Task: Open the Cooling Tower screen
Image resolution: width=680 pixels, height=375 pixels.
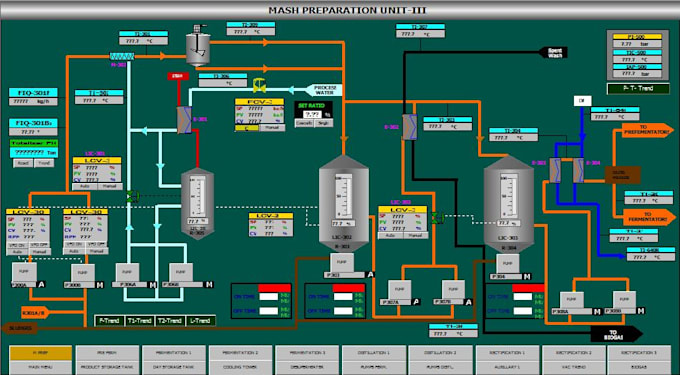Action: [x=241, y=367]
